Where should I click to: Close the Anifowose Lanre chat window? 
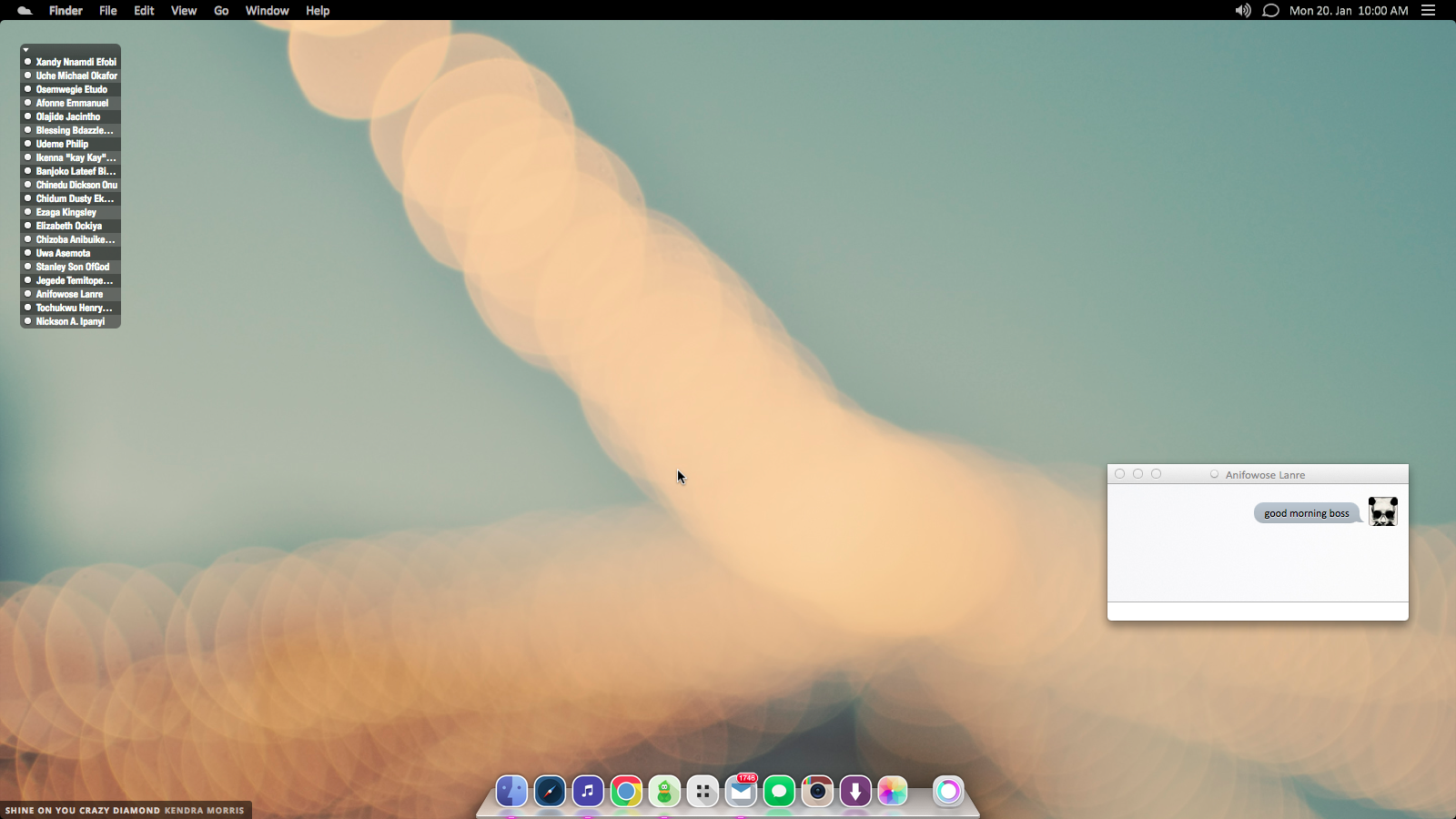tap(1120, 474)
